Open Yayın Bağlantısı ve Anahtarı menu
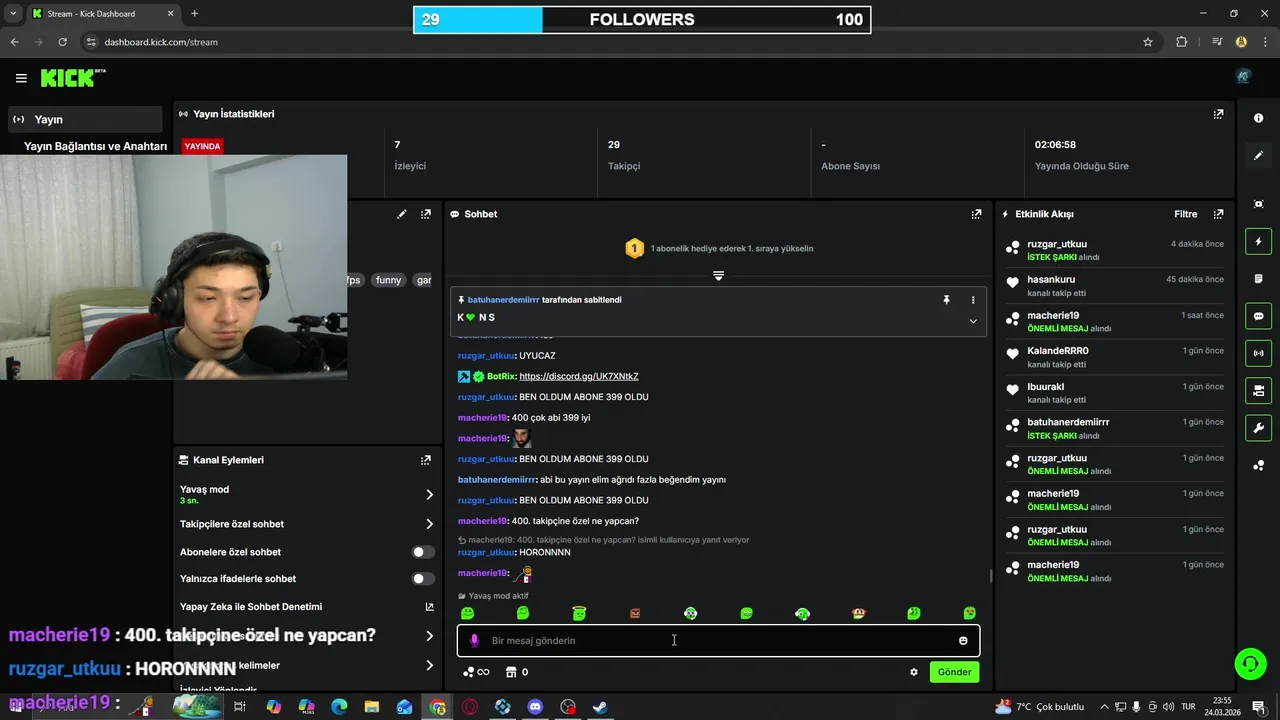1280x720 pixels. (95, 146)
